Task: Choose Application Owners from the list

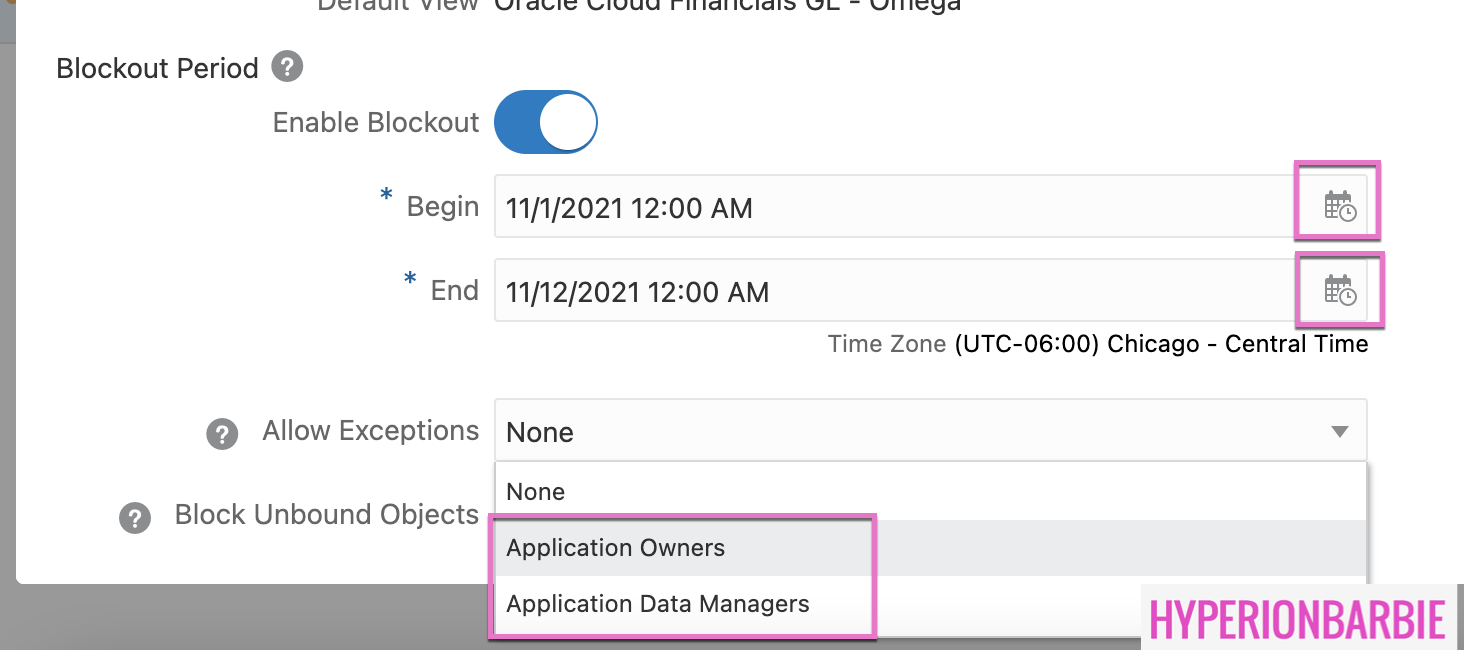Action: pyautogui.click(x=616, y=548)
